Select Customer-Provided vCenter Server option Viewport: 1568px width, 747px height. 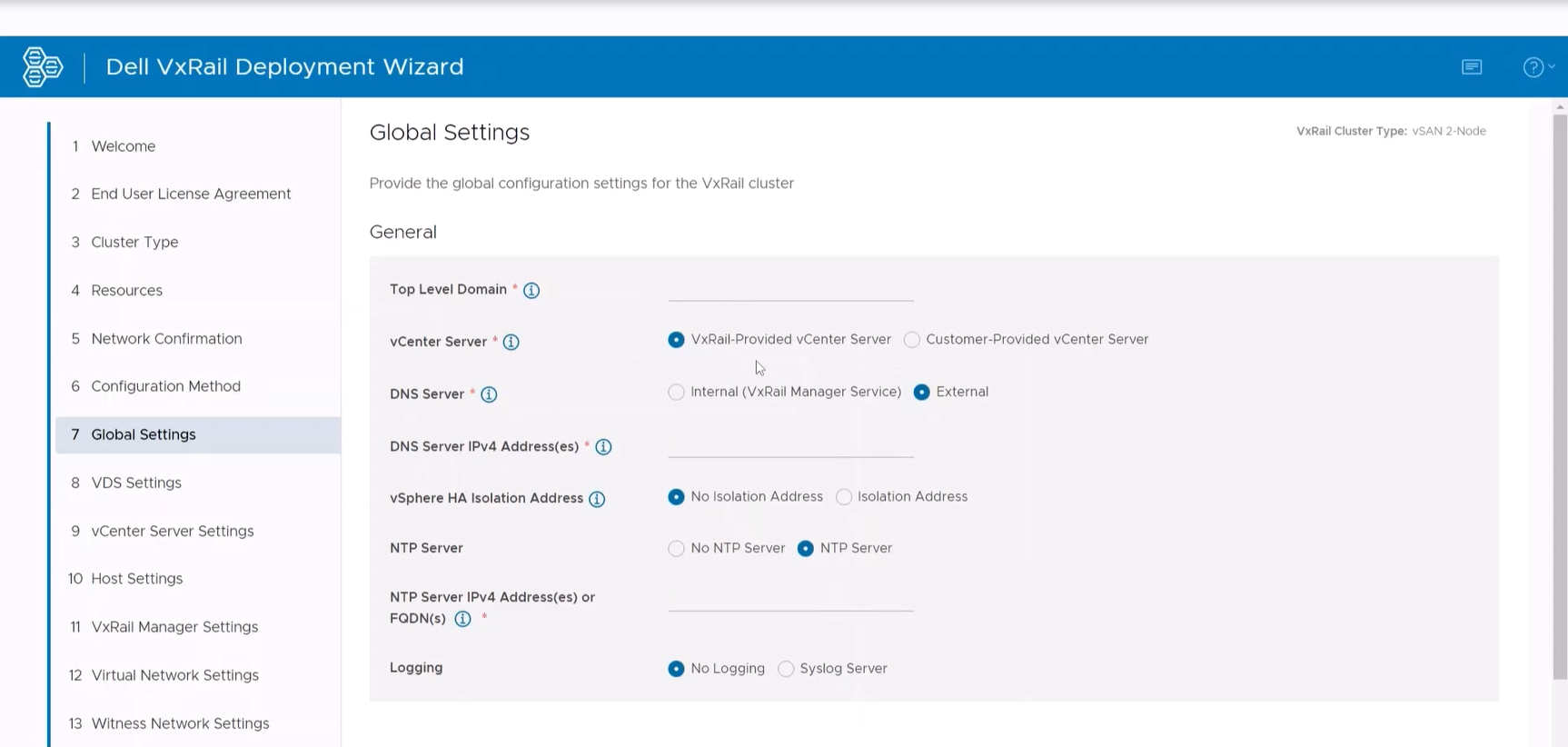point(912,340)
